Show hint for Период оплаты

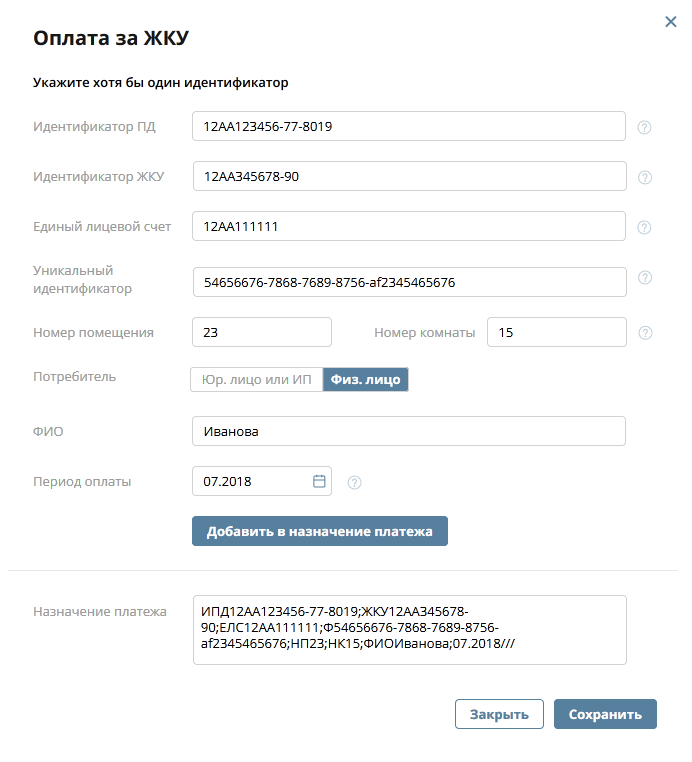(354, 483)
